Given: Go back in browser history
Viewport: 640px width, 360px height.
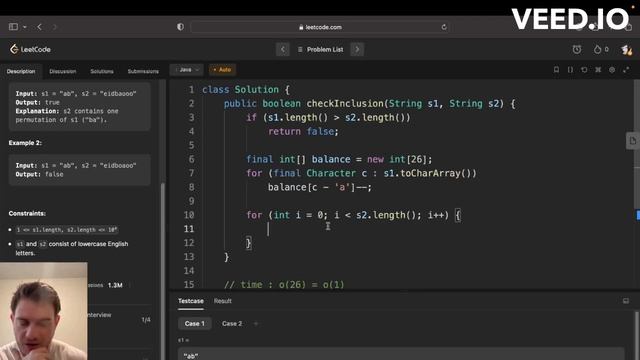Looking at the screenshot, I should [x=40, y=27].
